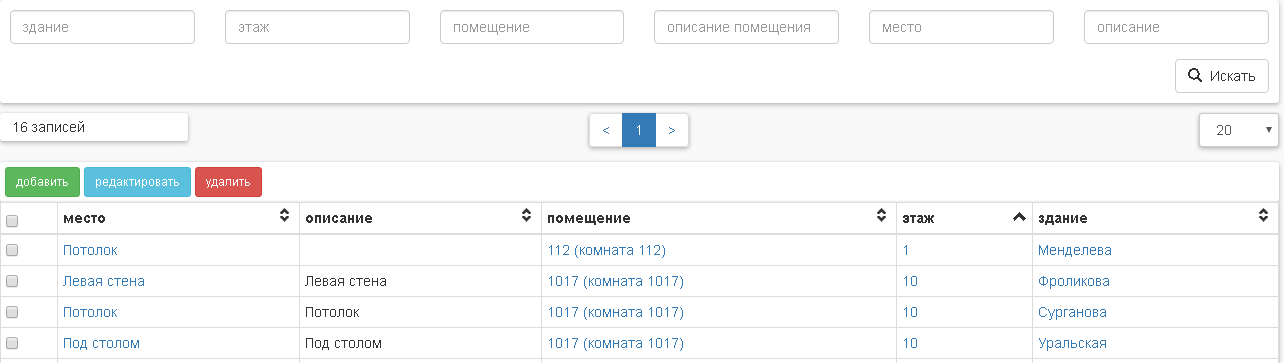Click the помещение column header label
Image resolution: width=1284 pixels, height=363 pixels.
coord(589,218)
